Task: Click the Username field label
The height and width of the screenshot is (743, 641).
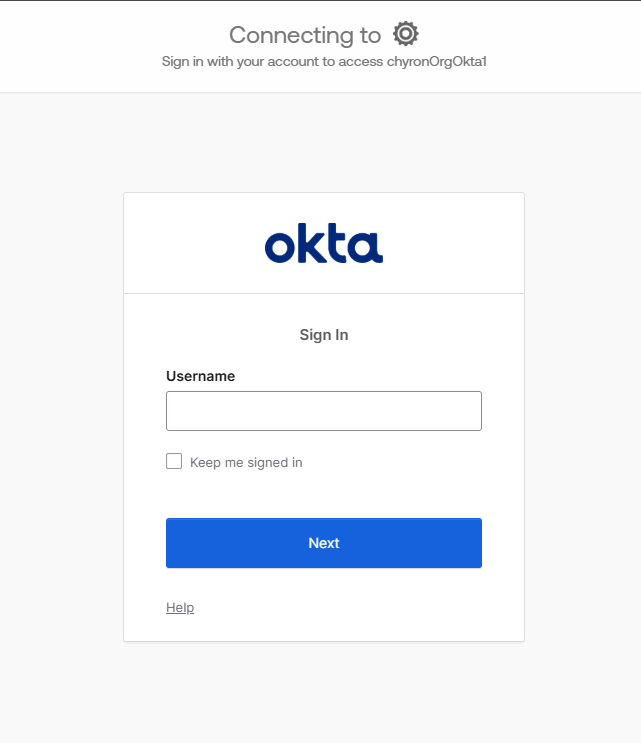Action: (200, 376)
